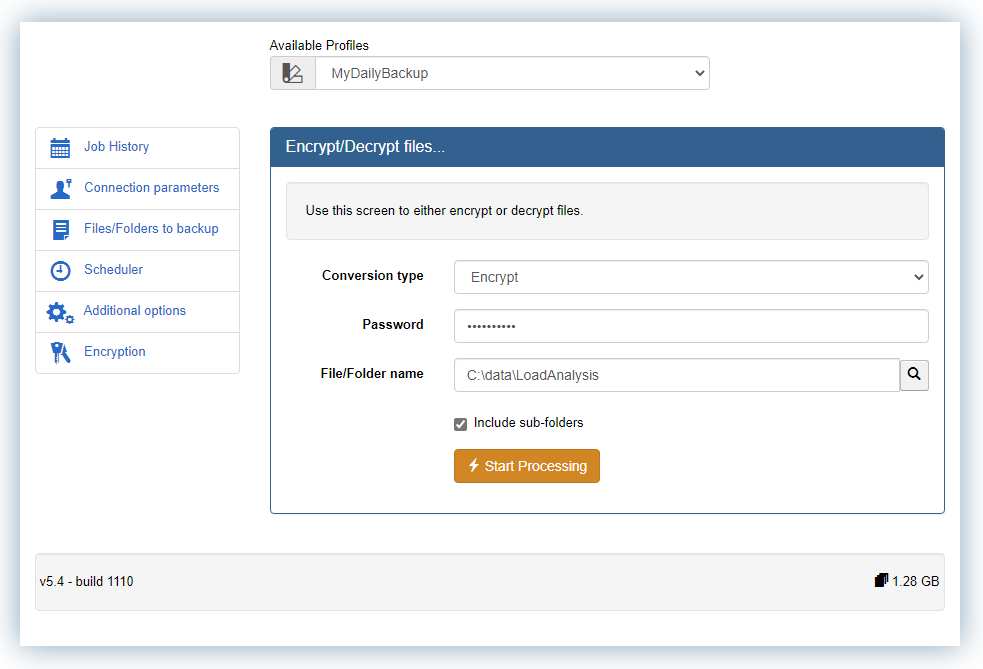Click the memory usage icon showing 1.28 GB
Screen dimensions: 983x669
tap(881, 579)
